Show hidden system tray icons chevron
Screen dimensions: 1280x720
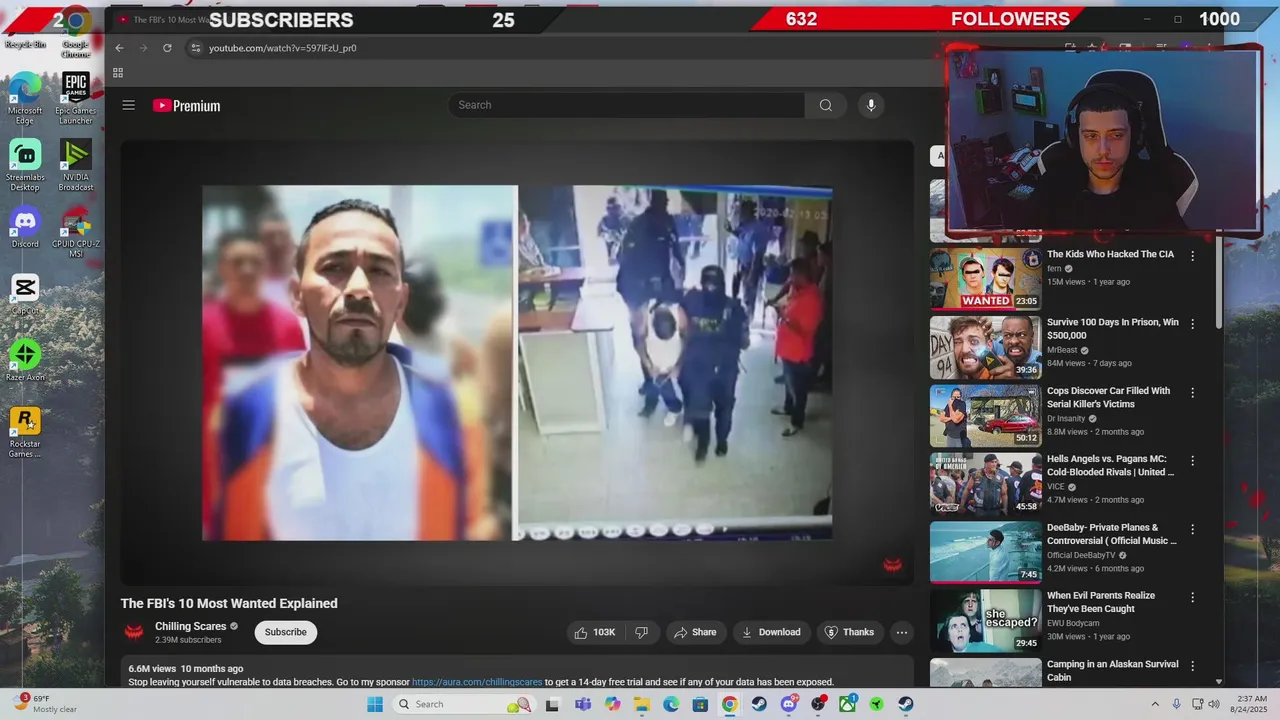(x=1155, y=704)
